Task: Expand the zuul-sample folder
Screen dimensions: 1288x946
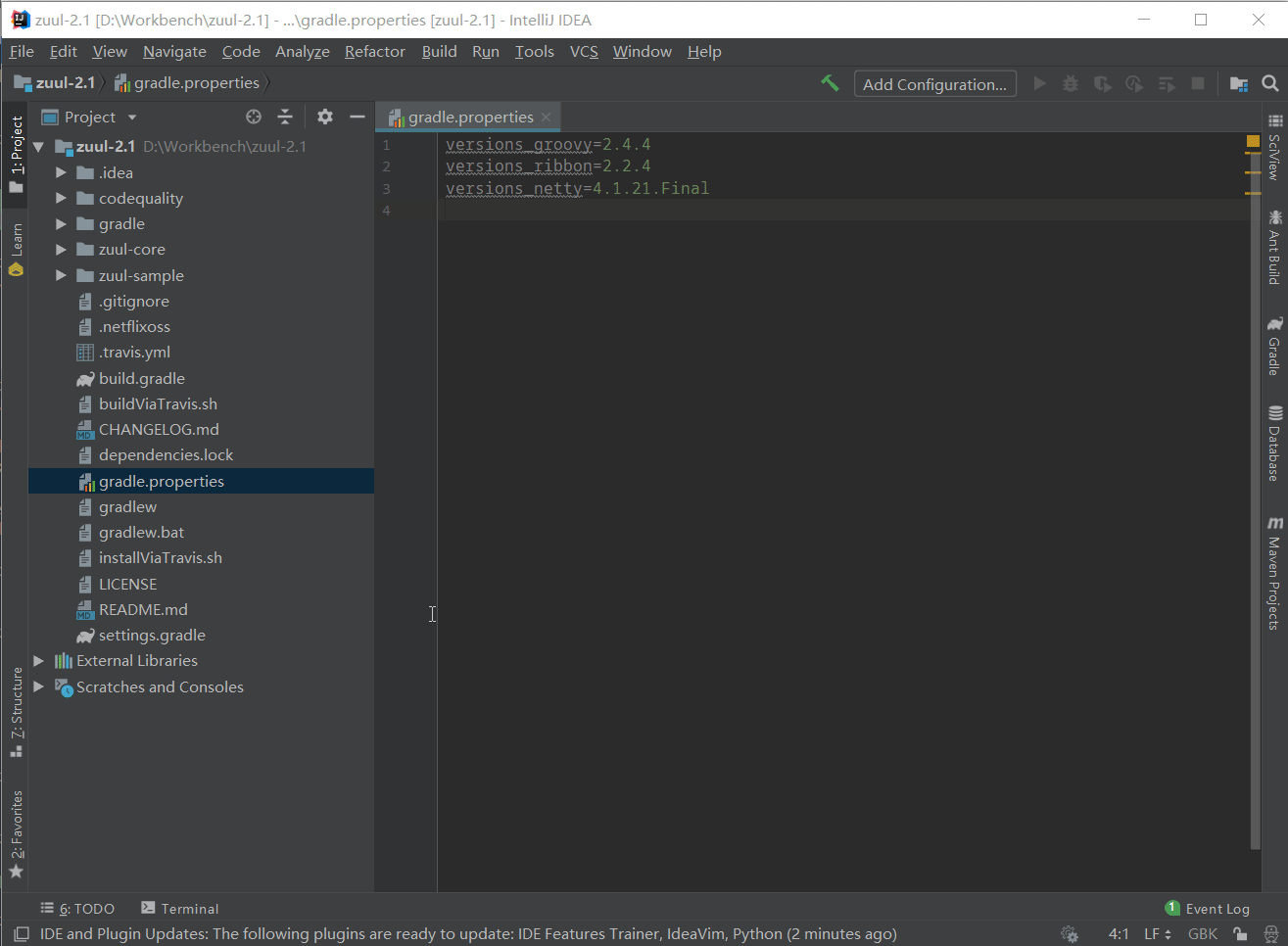Action: click(61, 275)
